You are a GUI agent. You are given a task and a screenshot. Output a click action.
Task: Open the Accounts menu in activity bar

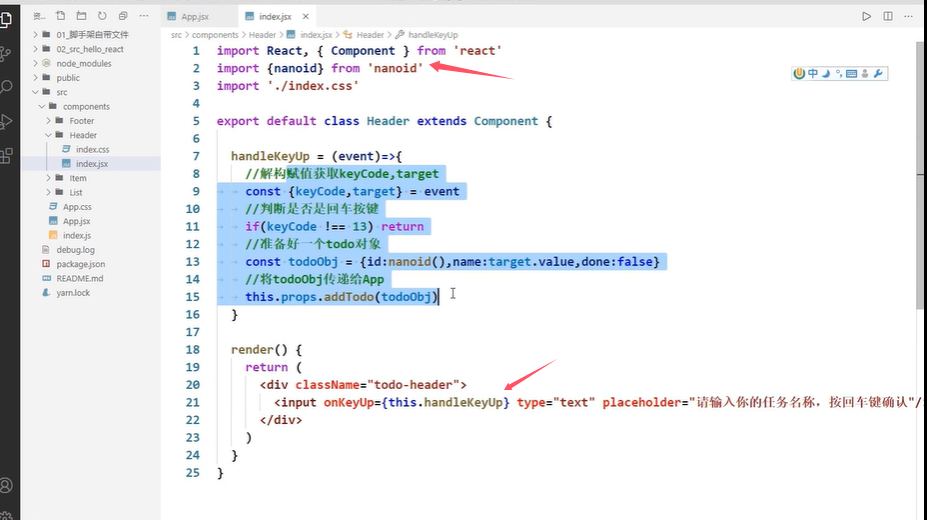pos(6,486)
